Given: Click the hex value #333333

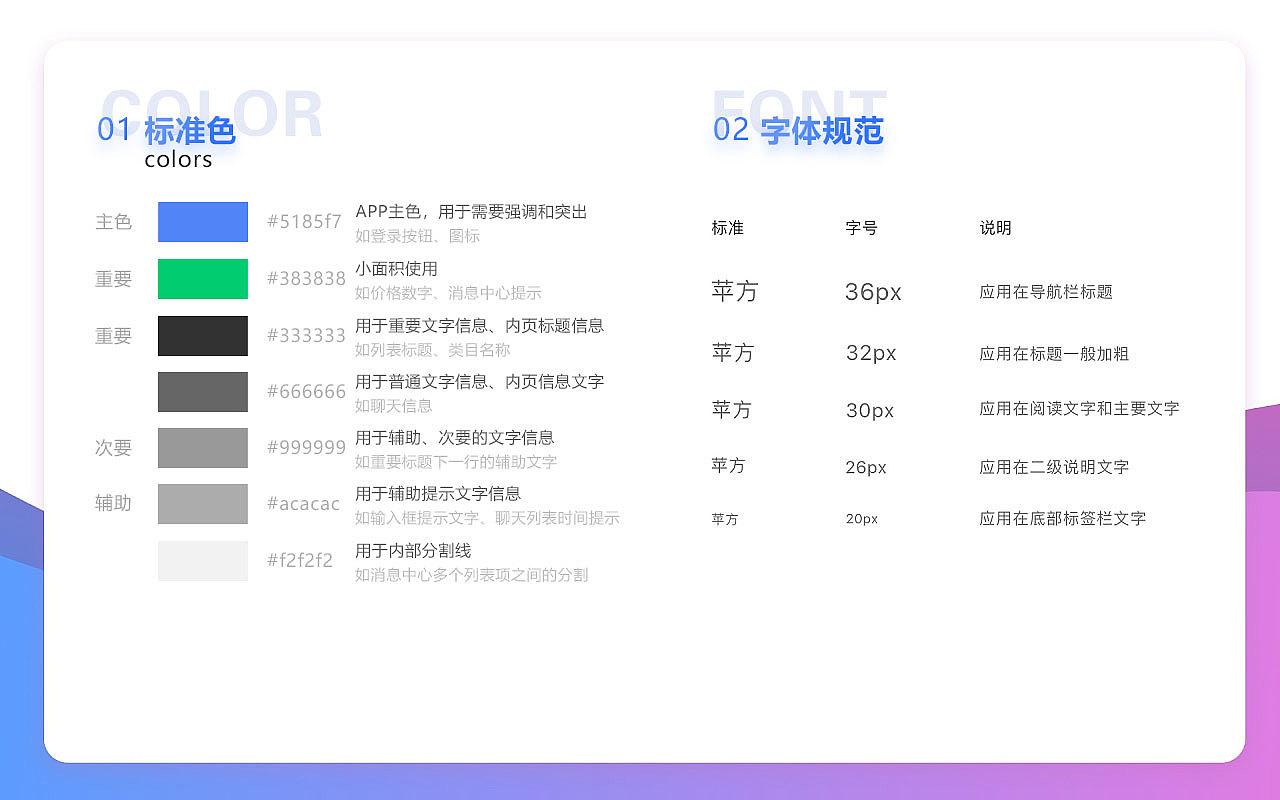Looking at the screenshot, I should (306, 336).
